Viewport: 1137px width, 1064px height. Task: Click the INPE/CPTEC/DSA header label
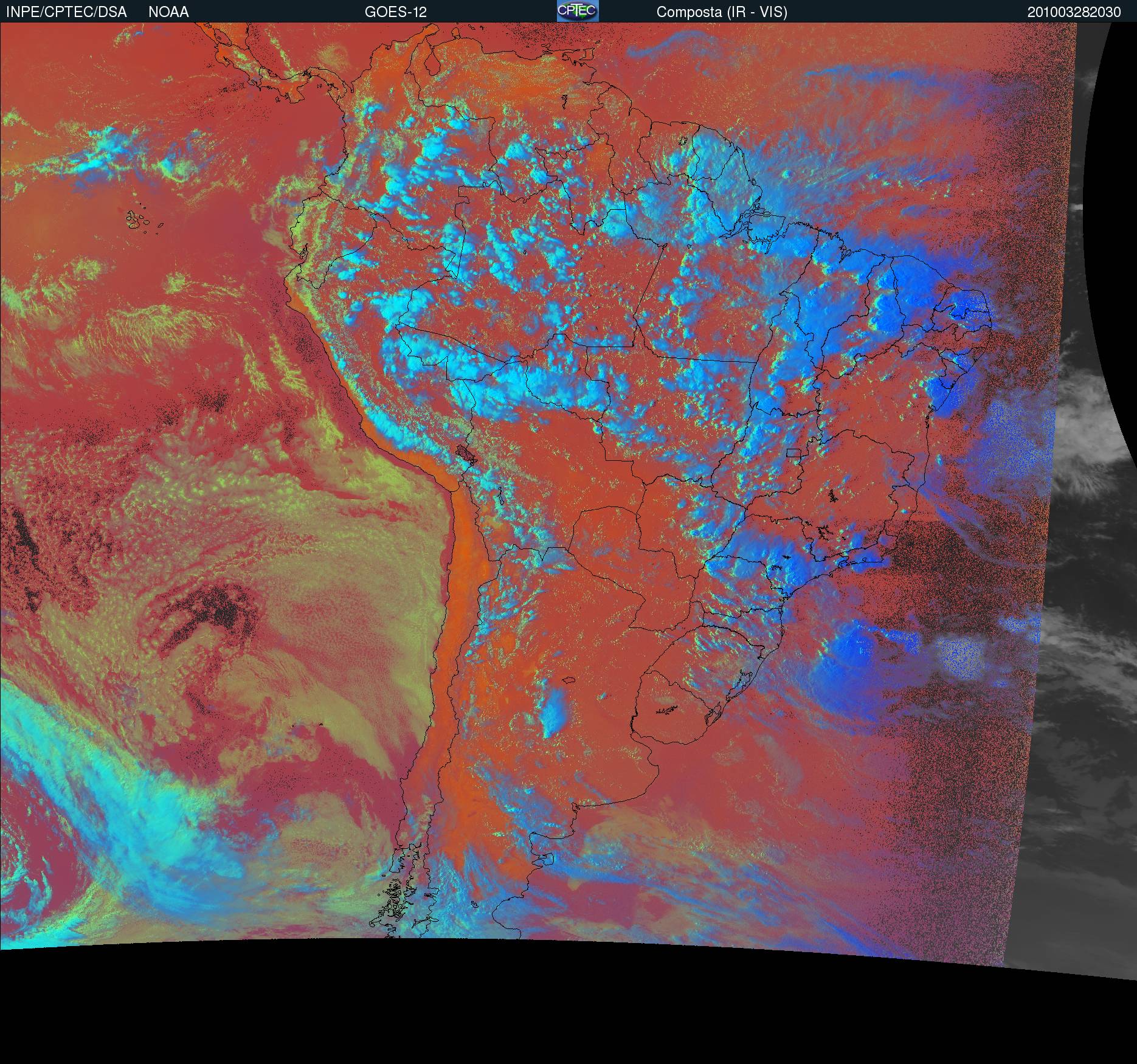pyautogui.click(x=66, y=12)
